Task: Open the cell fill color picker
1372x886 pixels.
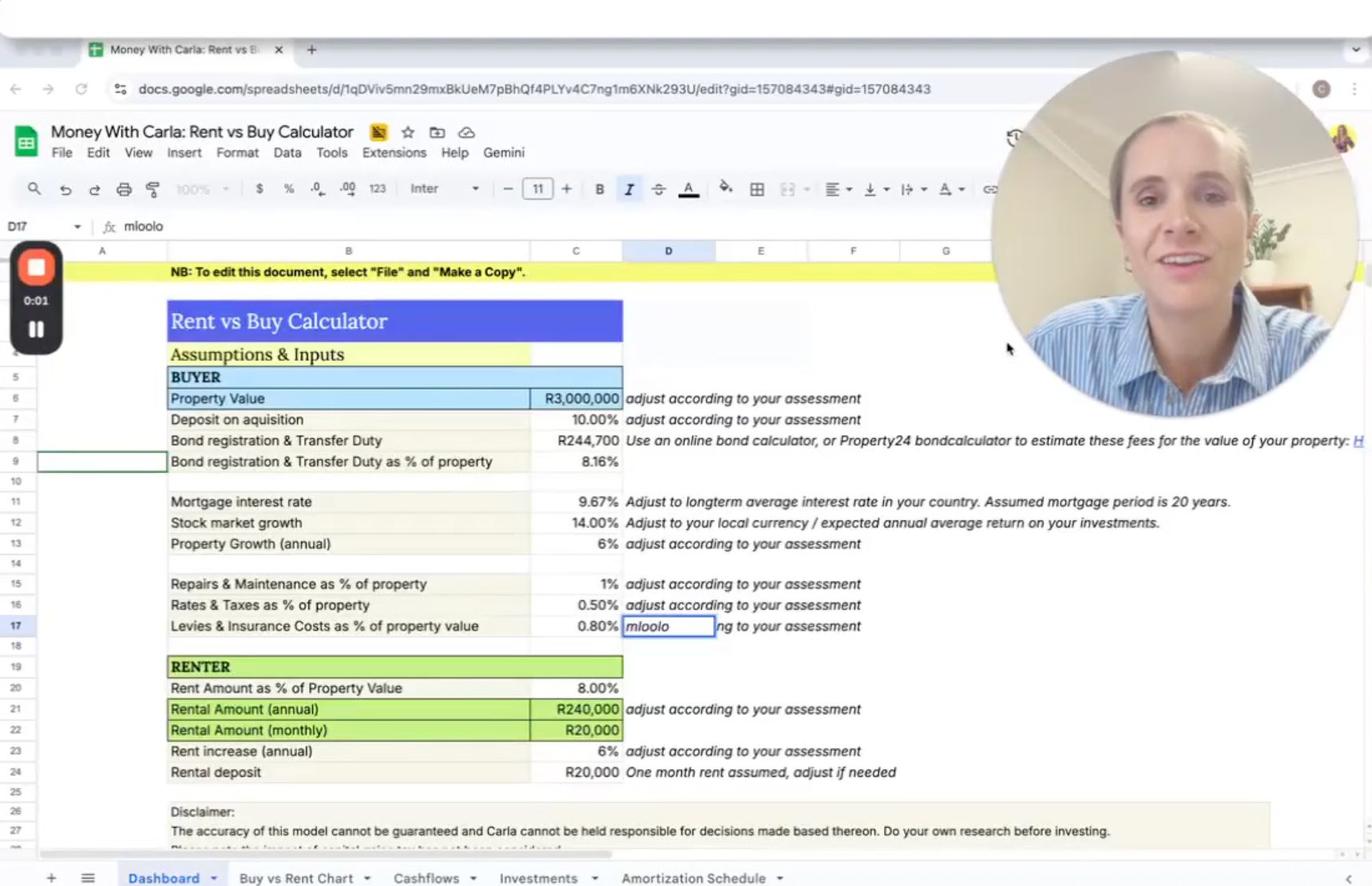Action: pos(726,188)
